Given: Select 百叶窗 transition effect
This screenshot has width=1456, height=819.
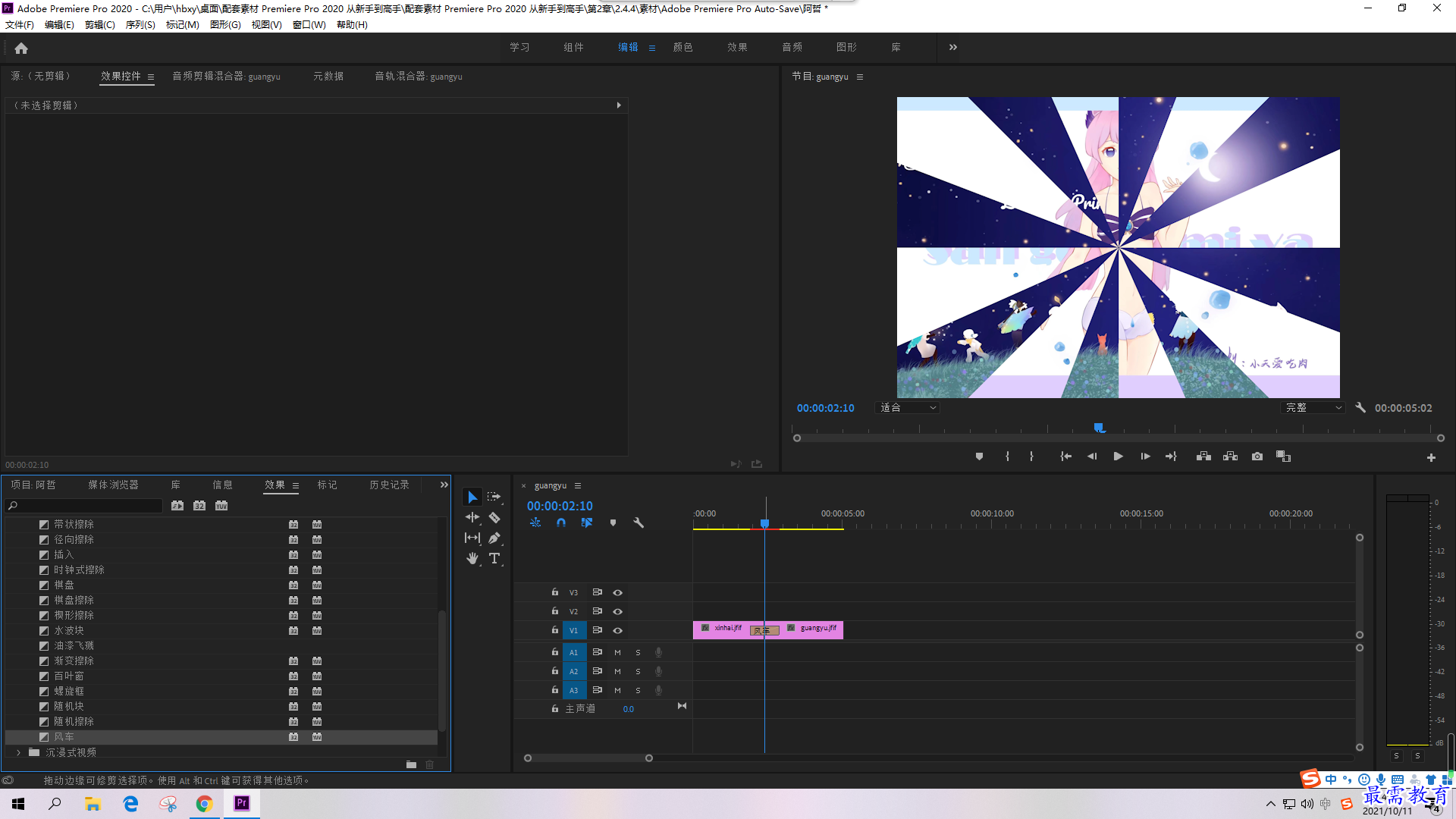Looking at the screenshot, I should pyautogui.click(x=221, y=676).
